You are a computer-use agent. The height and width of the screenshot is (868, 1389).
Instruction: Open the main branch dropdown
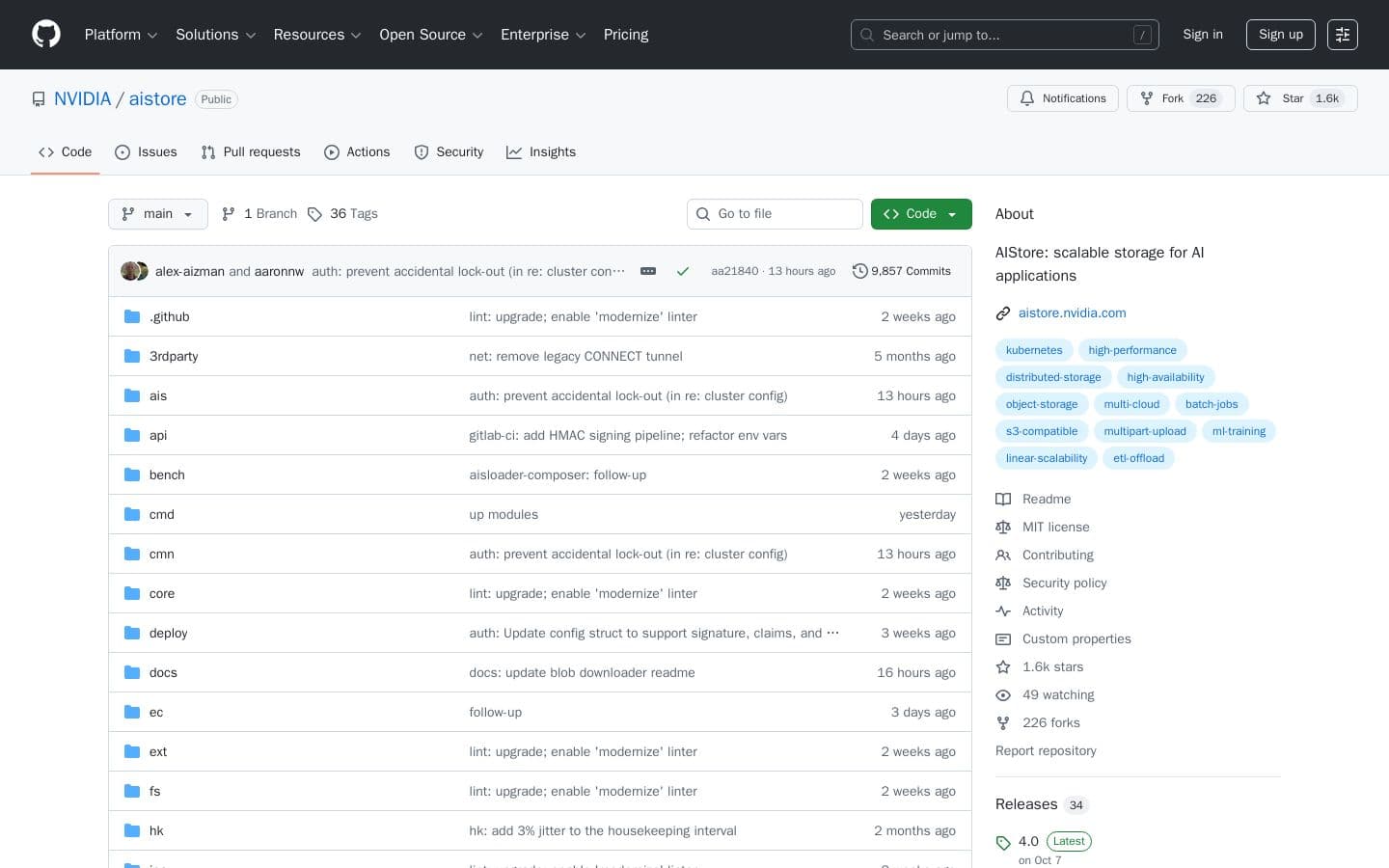point(157,213)
